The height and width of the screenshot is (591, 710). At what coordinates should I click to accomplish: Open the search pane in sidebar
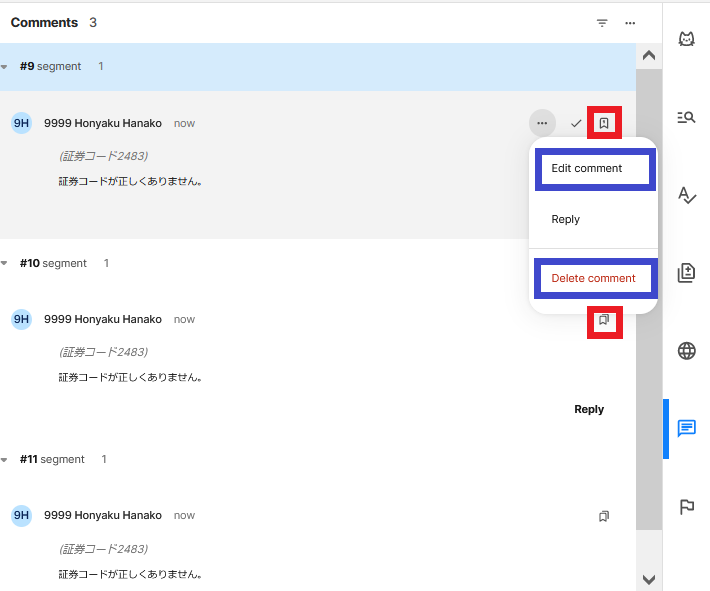pyautogui.click(x=686, y=117)
